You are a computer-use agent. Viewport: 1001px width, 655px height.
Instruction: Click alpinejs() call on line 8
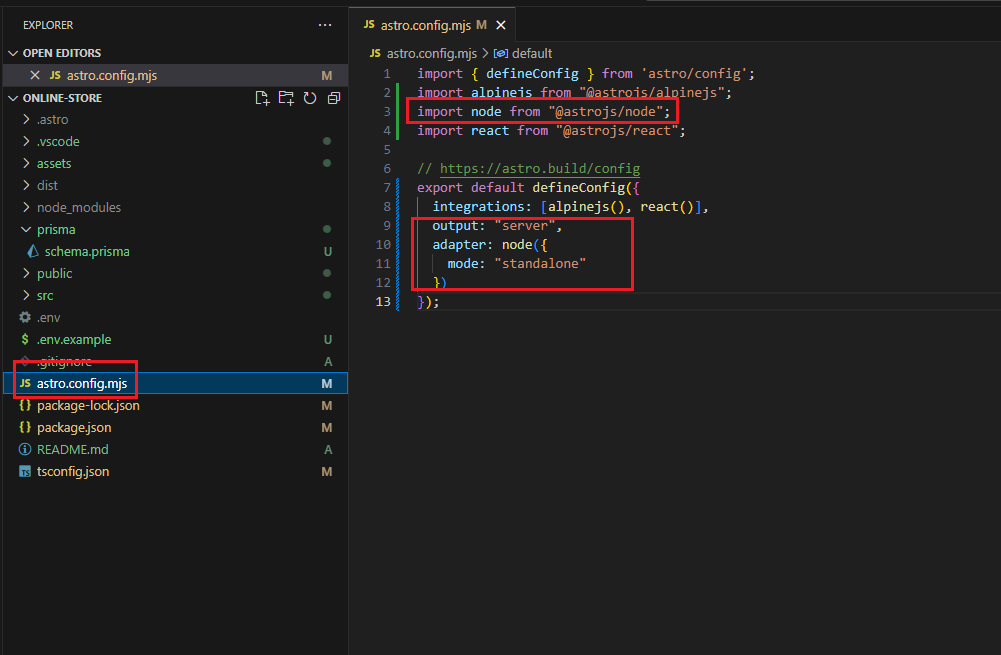tap(586, 207)
